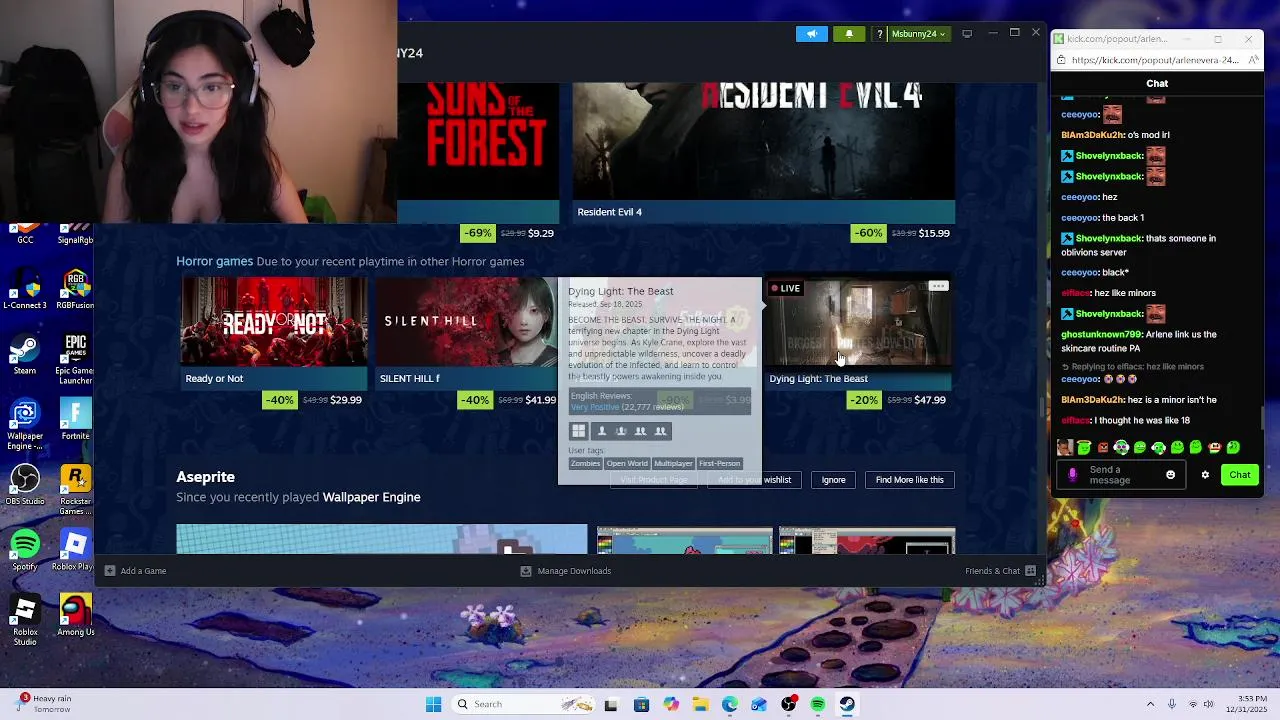Open Roblox Studio desktop shortcut

[25, 621]
